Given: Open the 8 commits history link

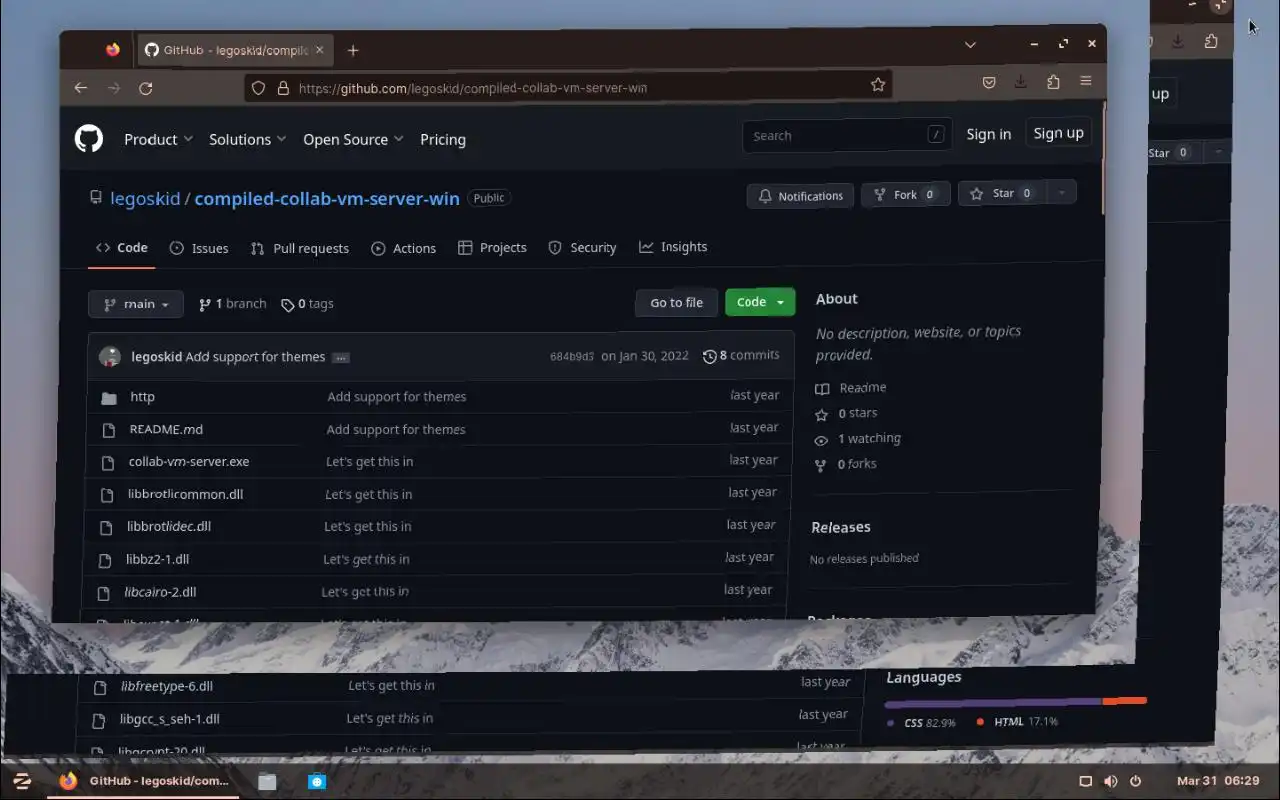Looking at the screenshot, I should click(741, 355).
